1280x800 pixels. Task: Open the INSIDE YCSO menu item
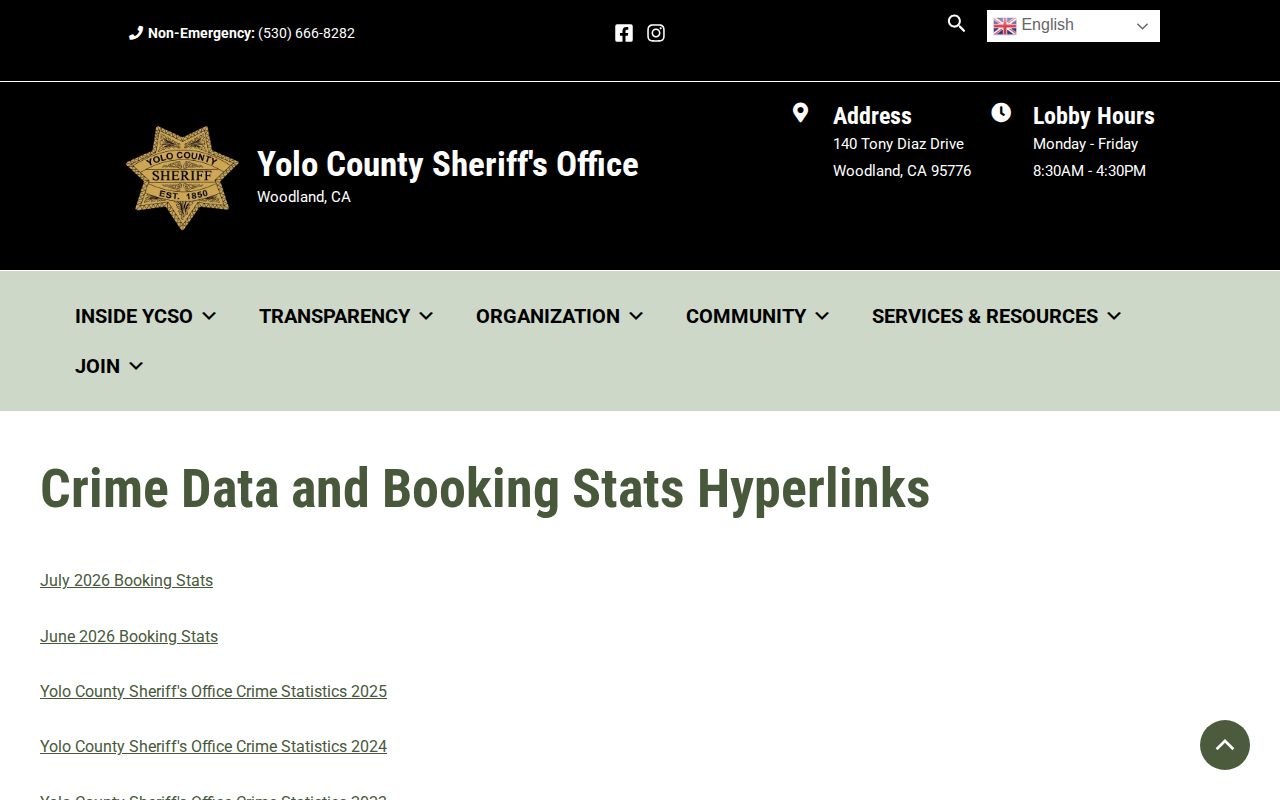(x=134, y=316)
